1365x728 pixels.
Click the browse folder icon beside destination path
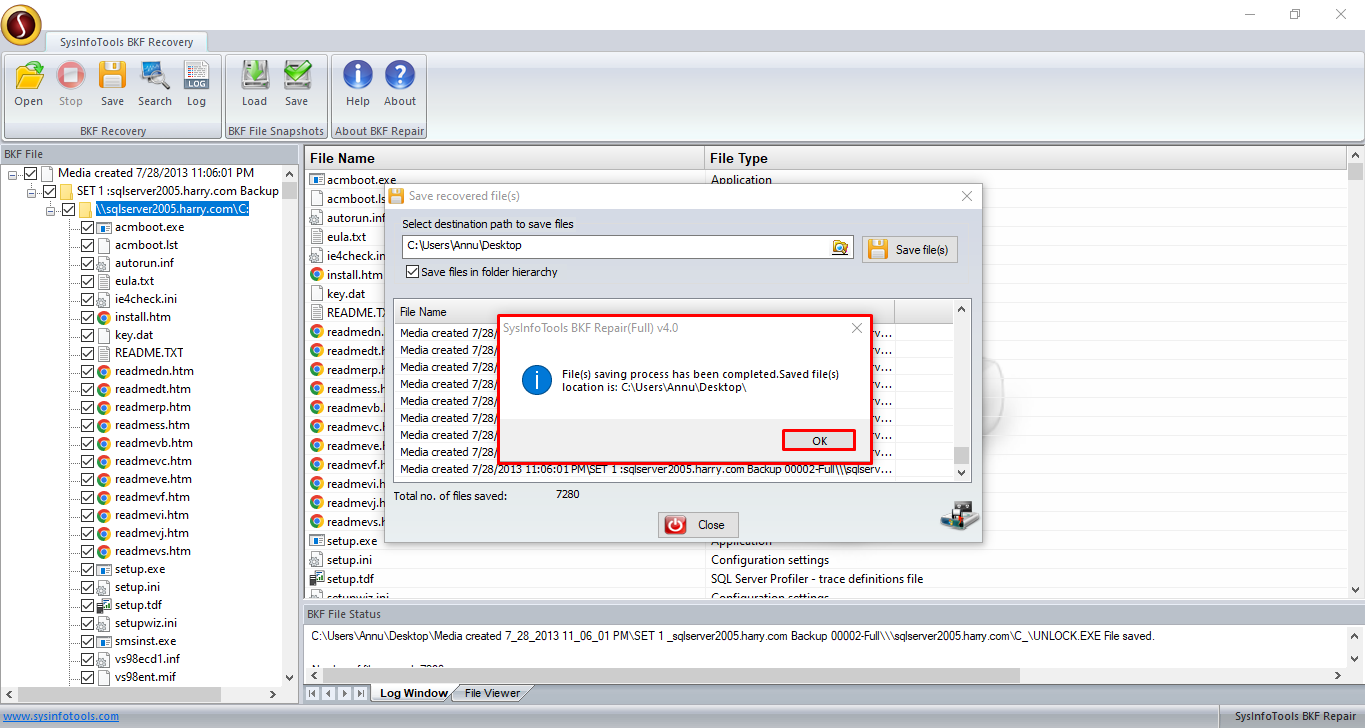click(x=841, y=247)
